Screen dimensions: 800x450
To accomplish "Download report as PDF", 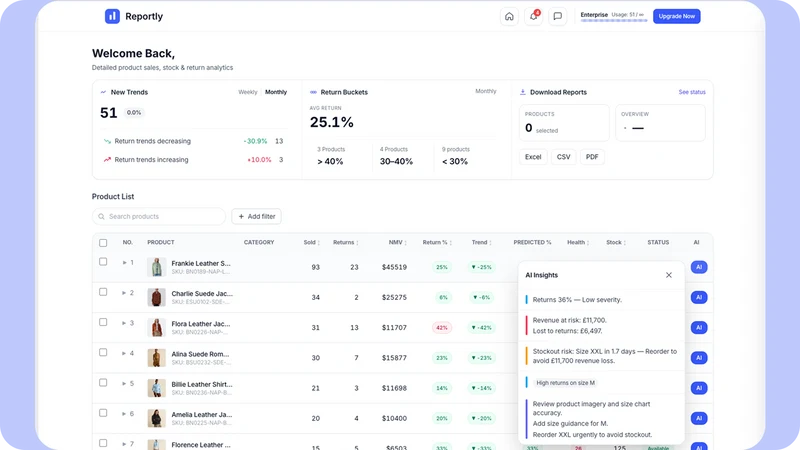I will [592, 157].
